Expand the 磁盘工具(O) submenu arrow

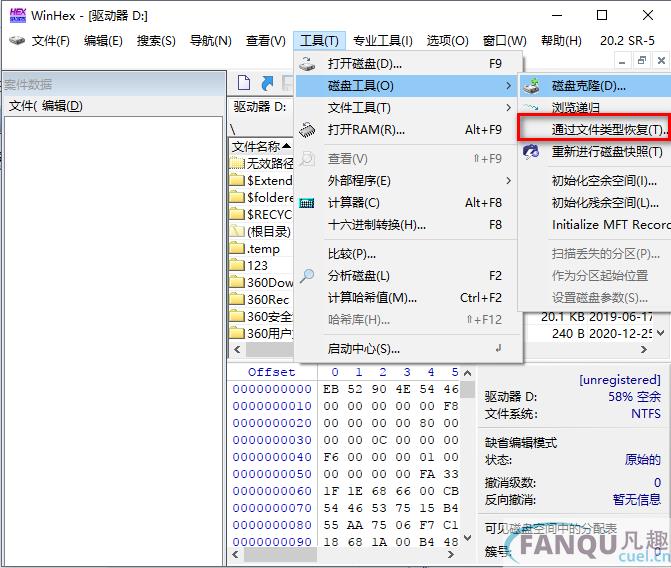tap(508, 86)
